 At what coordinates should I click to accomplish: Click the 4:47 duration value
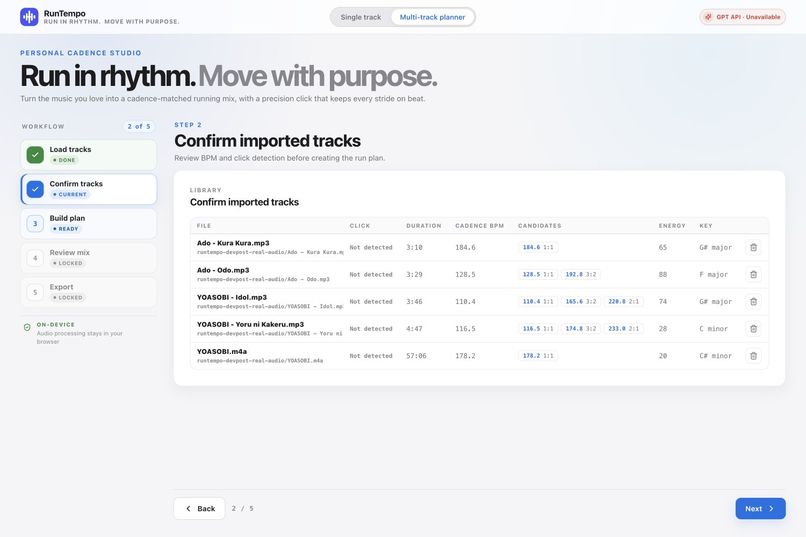pyautogui.click(x=414, y=328)
